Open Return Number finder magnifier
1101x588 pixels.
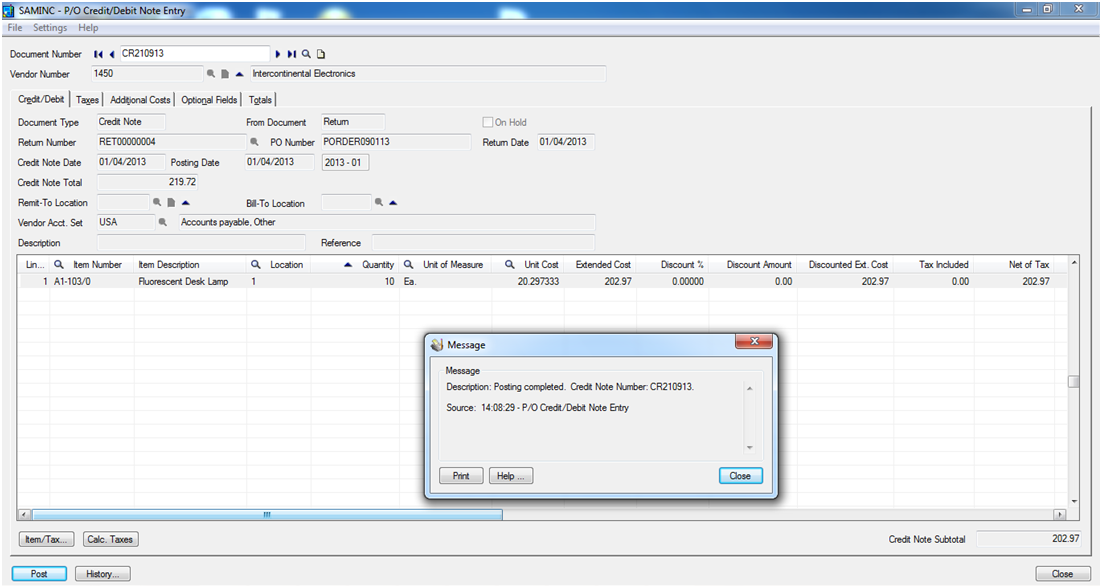pos(254,142)
